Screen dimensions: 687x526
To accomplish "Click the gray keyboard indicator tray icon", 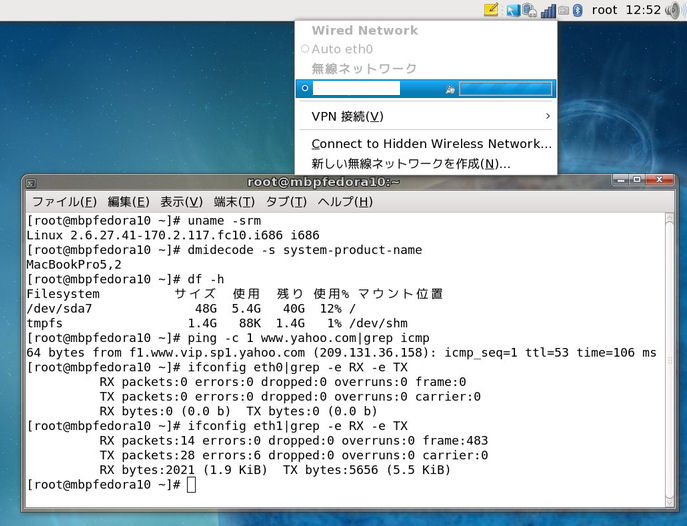I will pyautogui.click(x=564, y=11).
